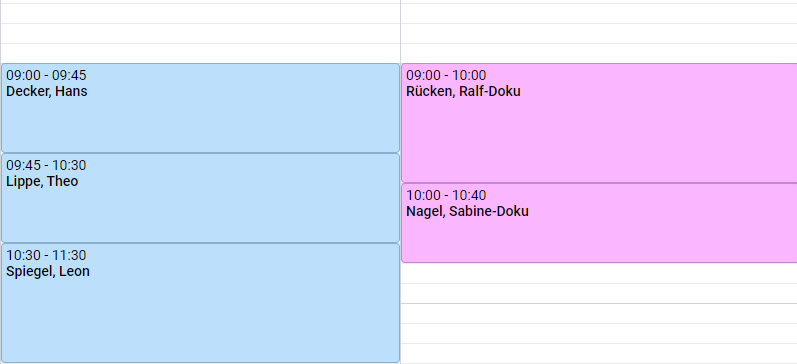Select the empty slot directly below Nagel, Sabine-Doku
Screen dimensions: 797x364
[x=599, y=274]
